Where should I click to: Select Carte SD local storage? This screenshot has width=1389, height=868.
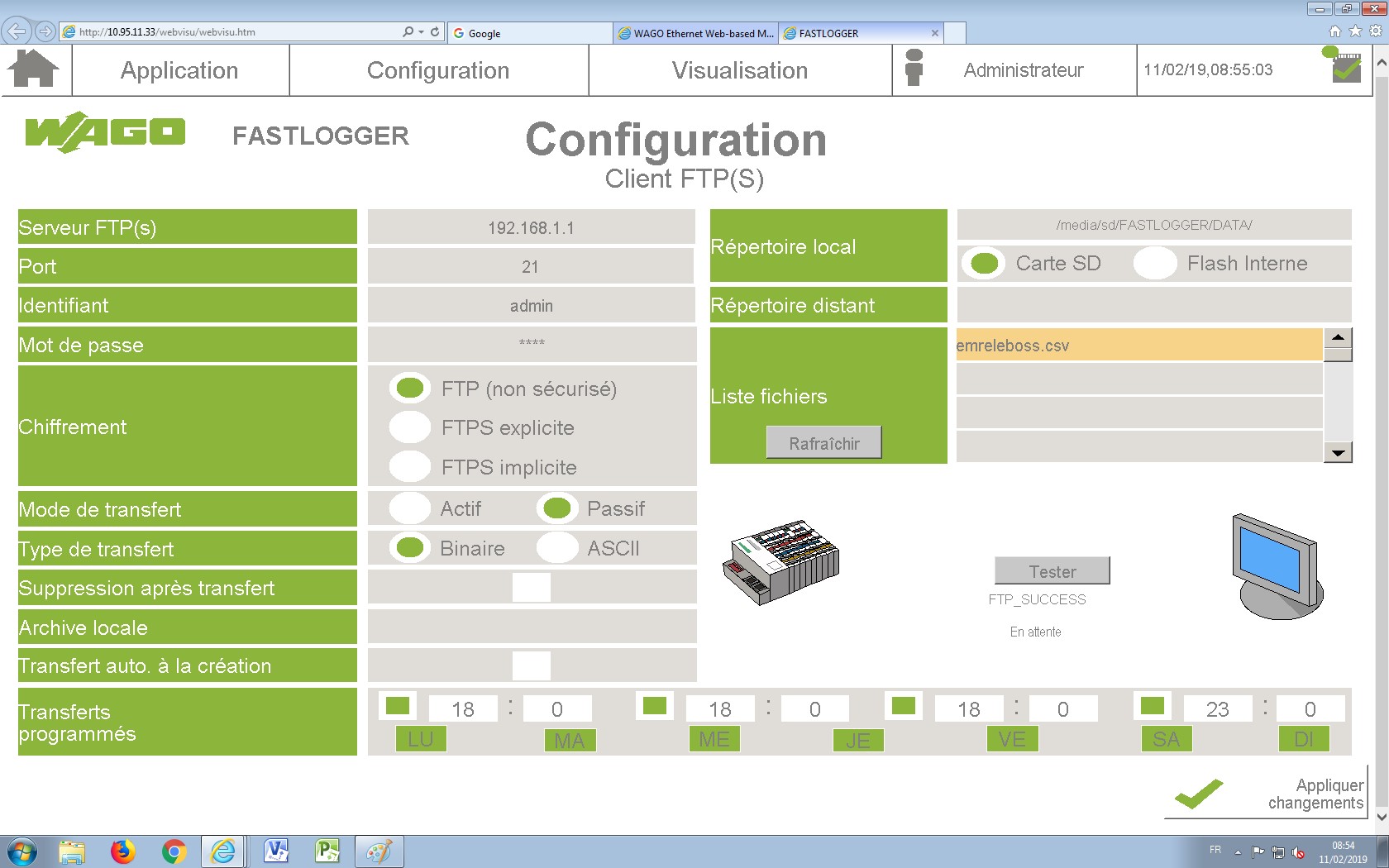pyautogui.click(x=984, y=264)
